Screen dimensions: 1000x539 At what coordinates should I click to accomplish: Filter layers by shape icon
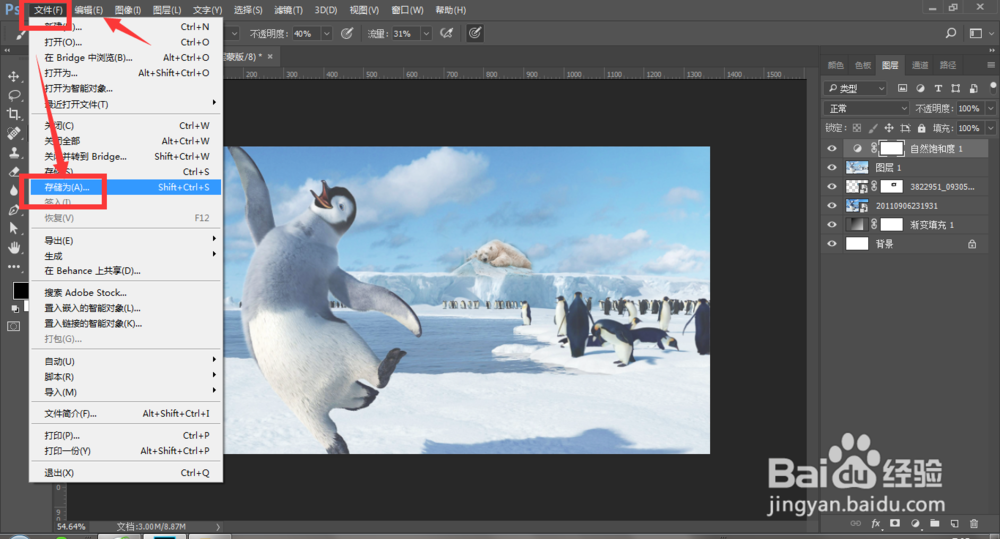tap(955, 88)
